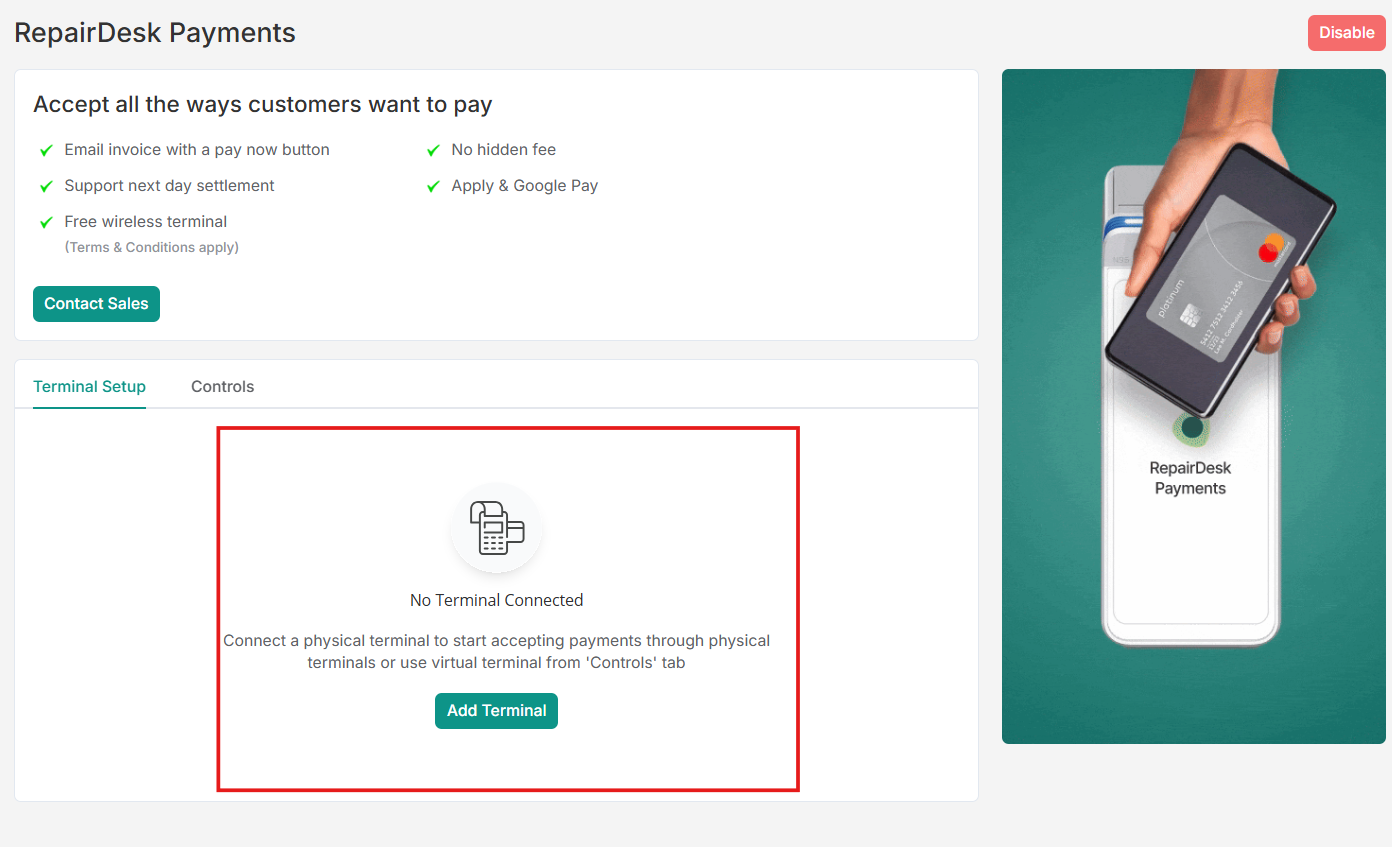
Task: Click the Mastercard logo on the card
Action: (1270, 247)
